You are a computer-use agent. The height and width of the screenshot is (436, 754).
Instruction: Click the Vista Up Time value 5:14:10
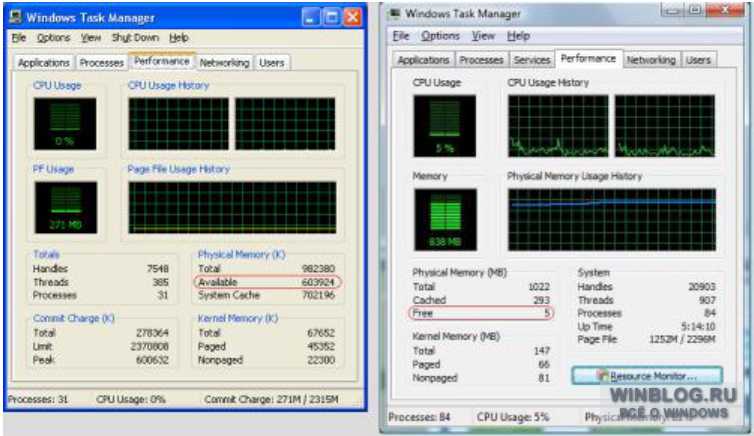coord(698,326)
